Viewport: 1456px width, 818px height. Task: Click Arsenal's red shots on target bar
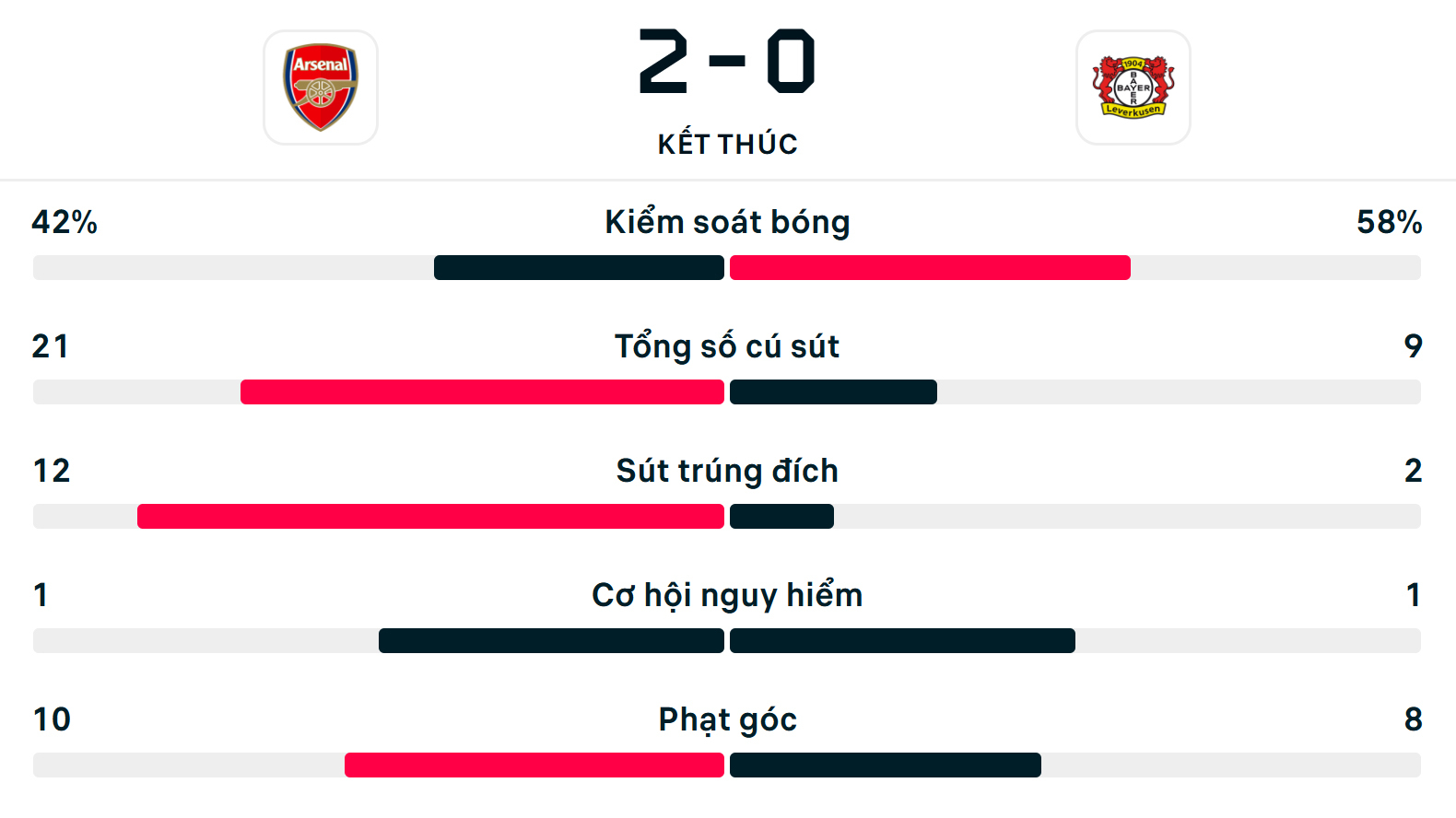430,517
